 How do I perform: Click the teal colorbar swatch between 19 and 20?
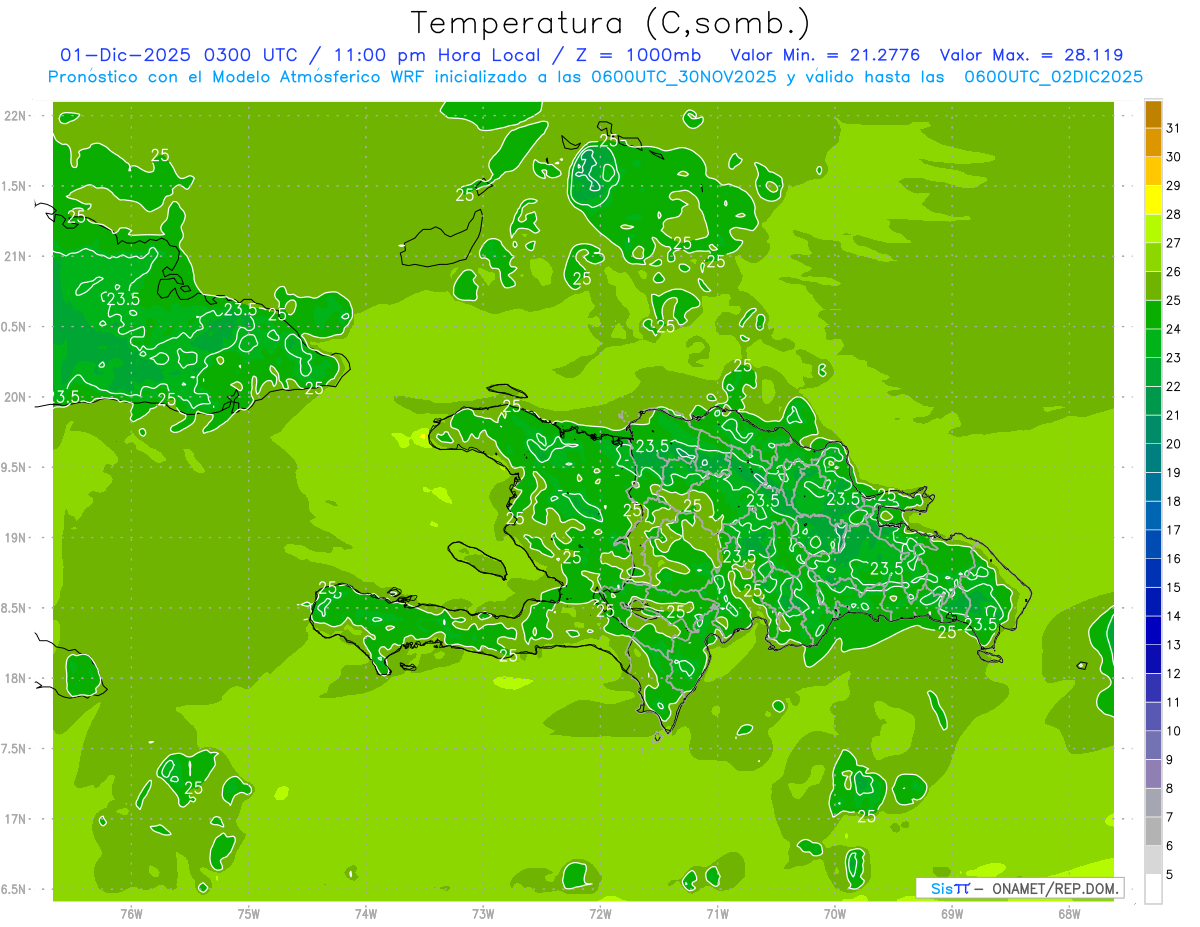[1153, 458]
